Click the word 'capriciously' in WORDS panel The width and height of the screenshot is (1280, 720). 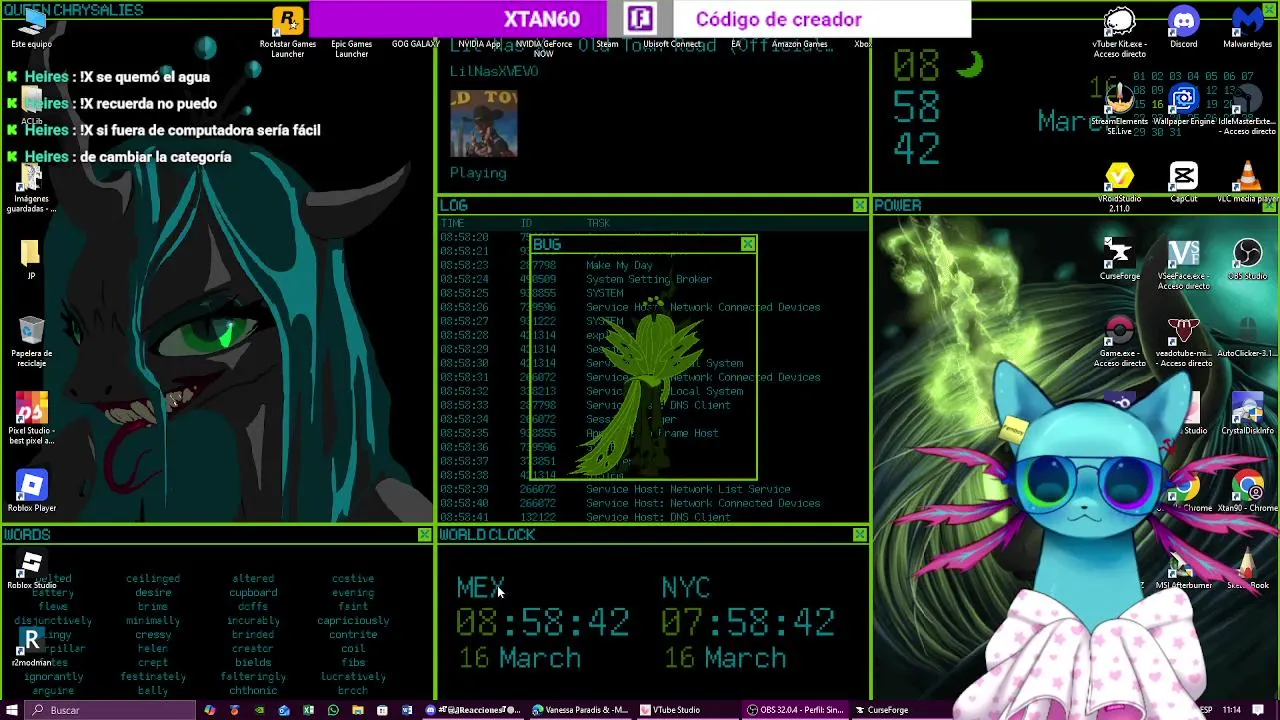[353, 620]
